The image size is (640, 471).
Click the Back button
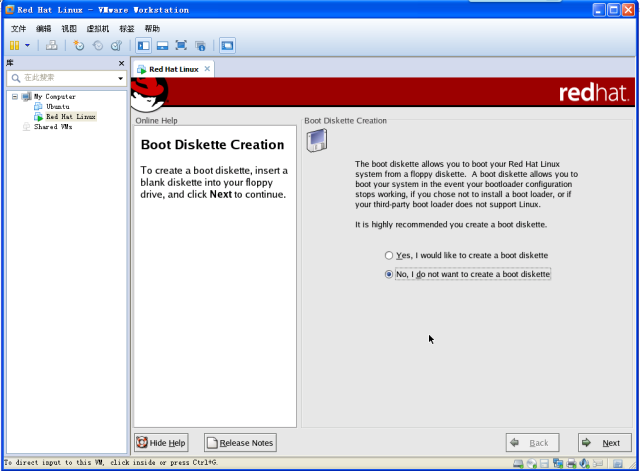(x=532, y=443)
